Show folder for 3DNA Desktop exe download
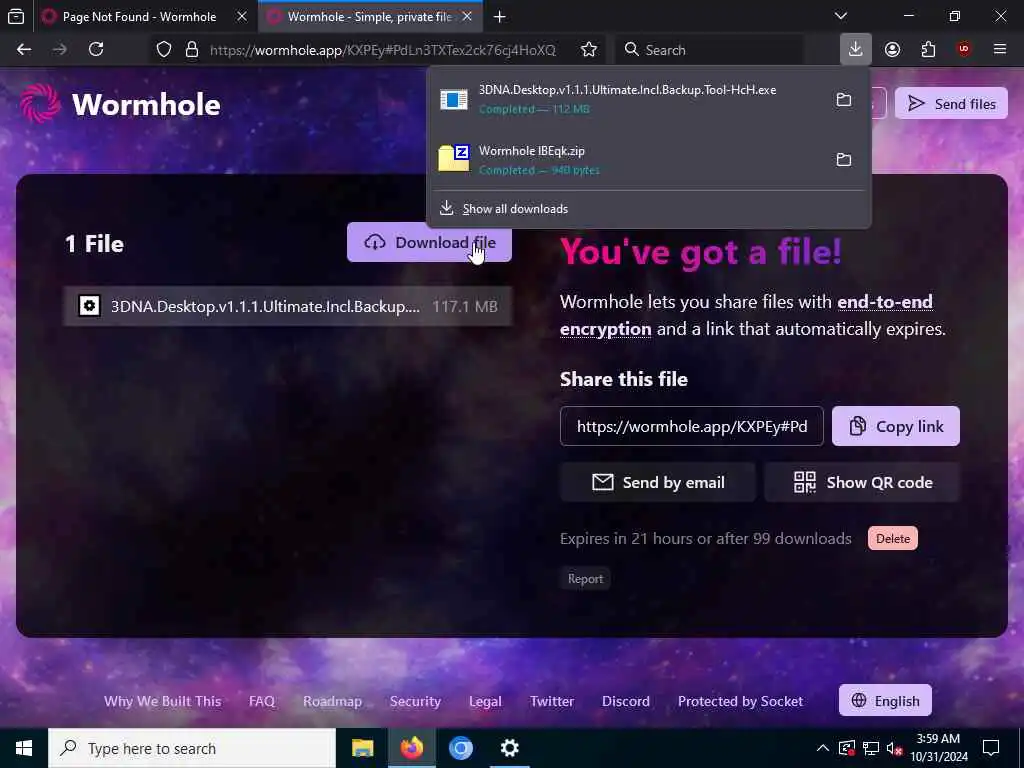The height and width of the screenshot is (768, 1024). point(844,99)
